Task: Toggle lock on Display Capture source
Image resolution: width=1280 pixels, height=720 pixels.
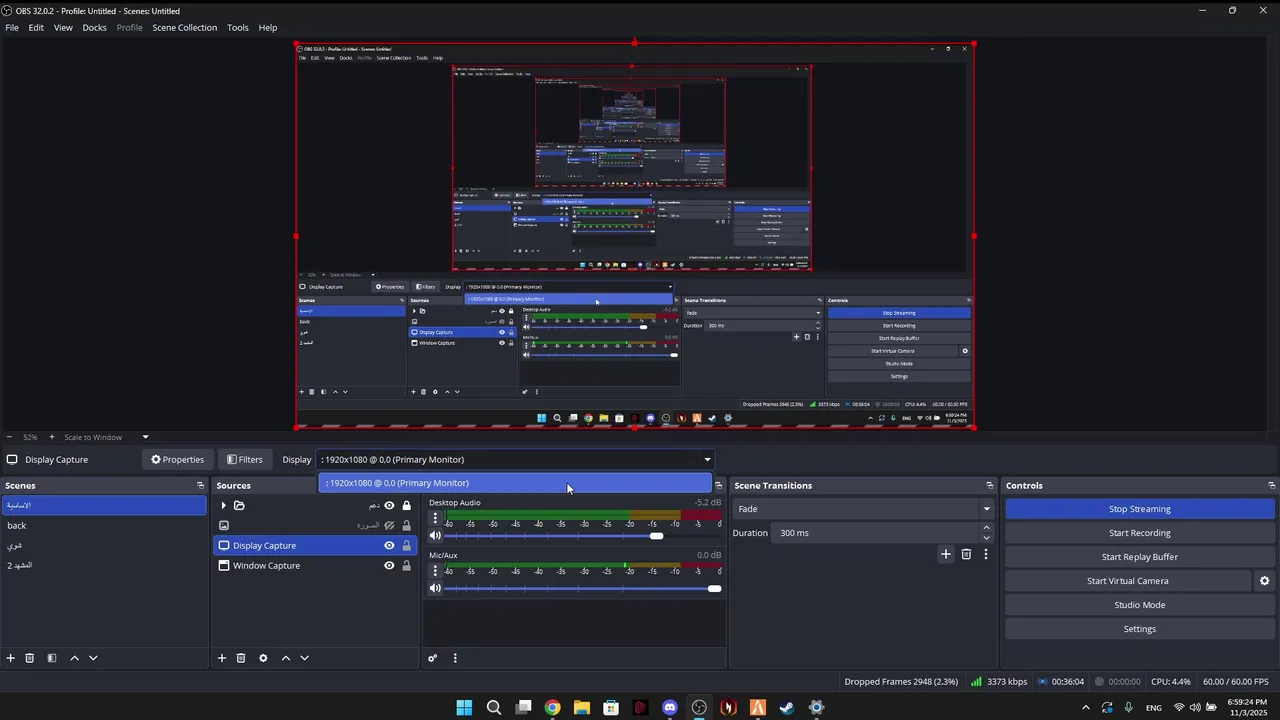Action: tap(406, 546)
